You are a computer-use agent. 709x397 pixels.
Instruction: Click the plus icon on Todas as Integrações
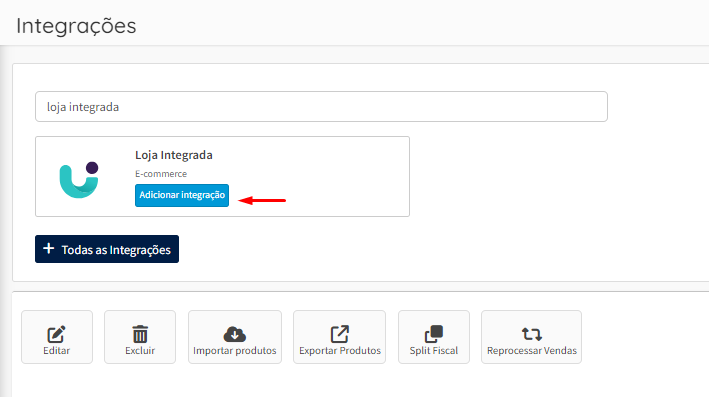tap(48, 249)
